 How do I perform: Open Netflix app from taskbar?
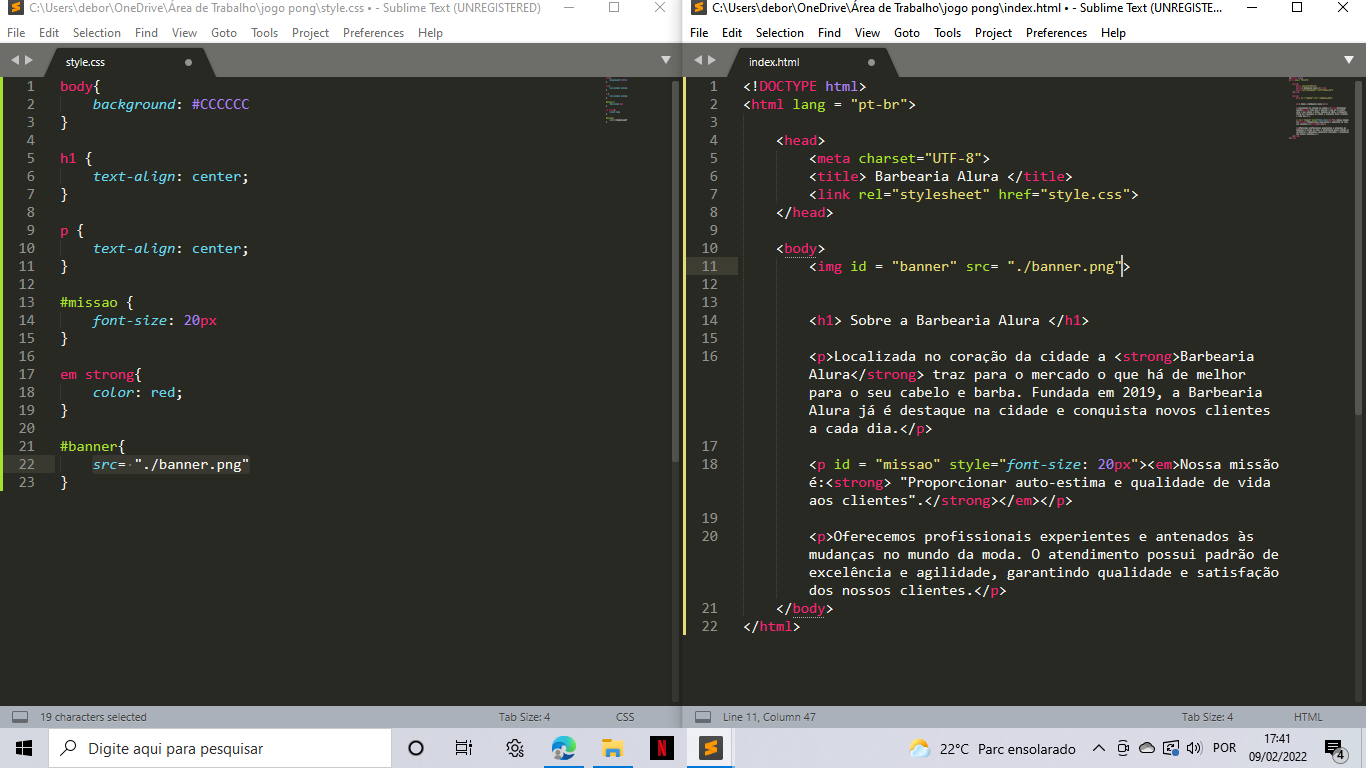pyautogui.click(x=661, y=748)
